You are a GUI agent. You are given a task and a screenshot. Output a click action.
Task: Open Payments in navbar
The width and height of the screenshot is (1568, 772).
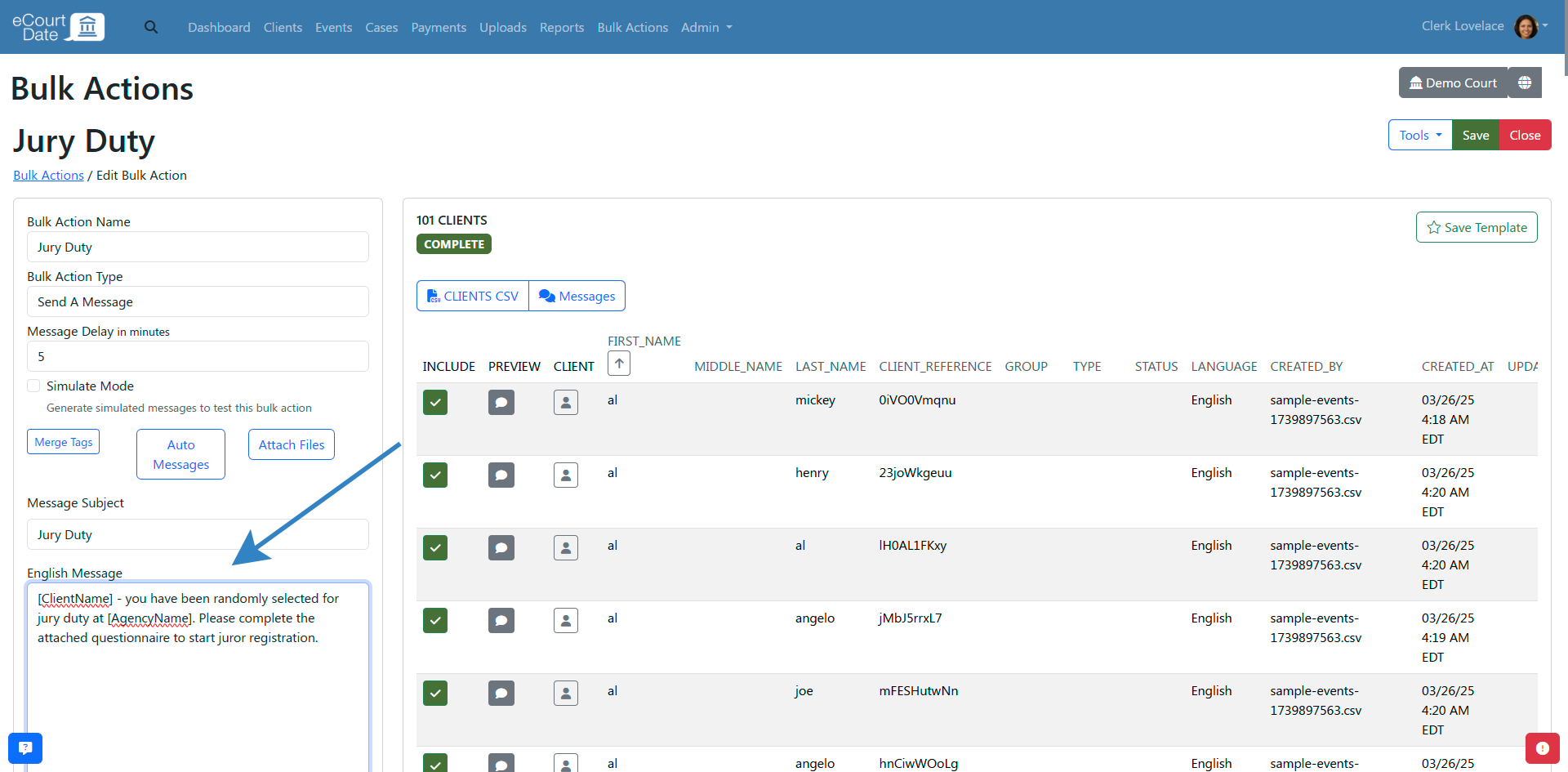click(x=439, y=27)
